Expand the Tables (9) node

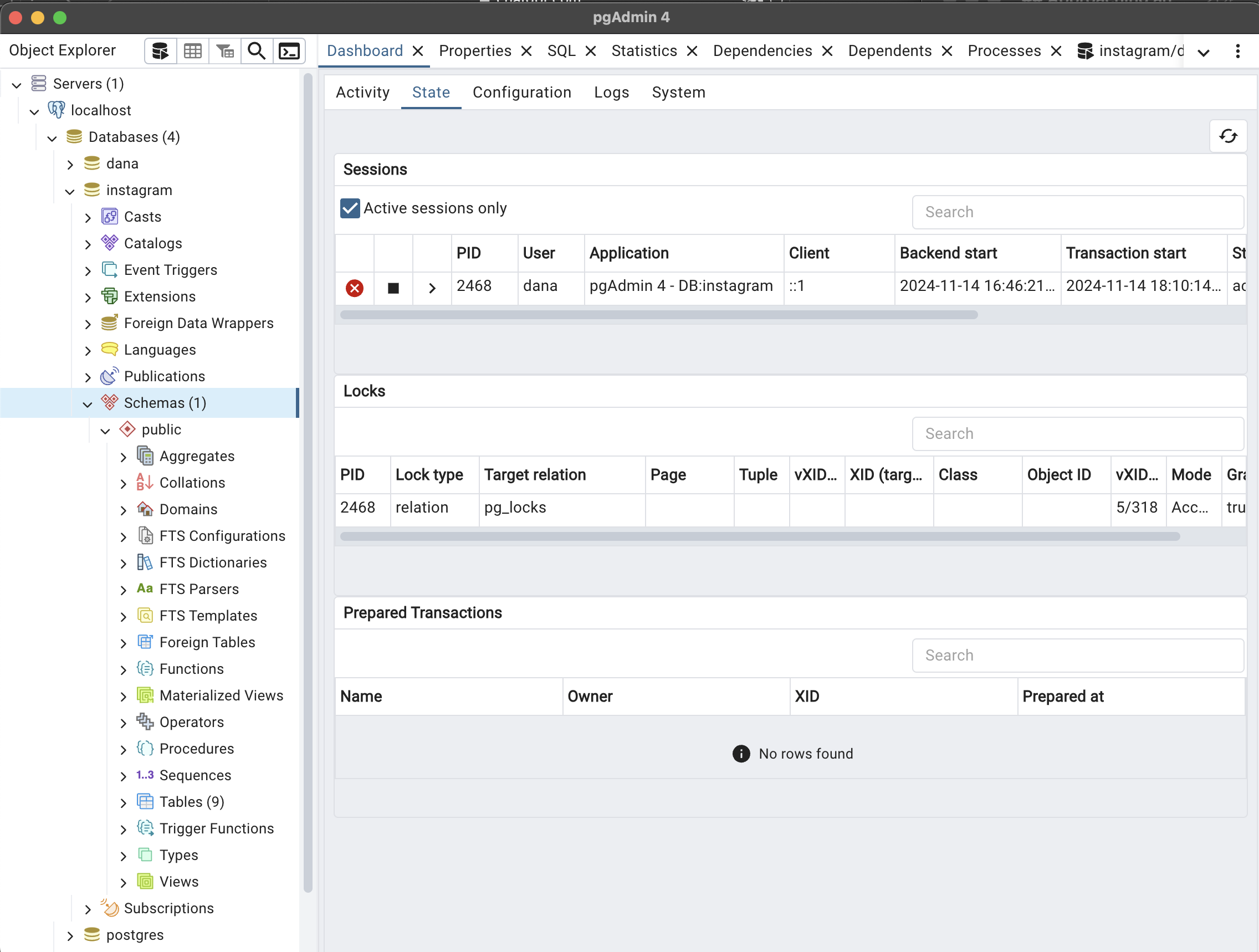123,803
